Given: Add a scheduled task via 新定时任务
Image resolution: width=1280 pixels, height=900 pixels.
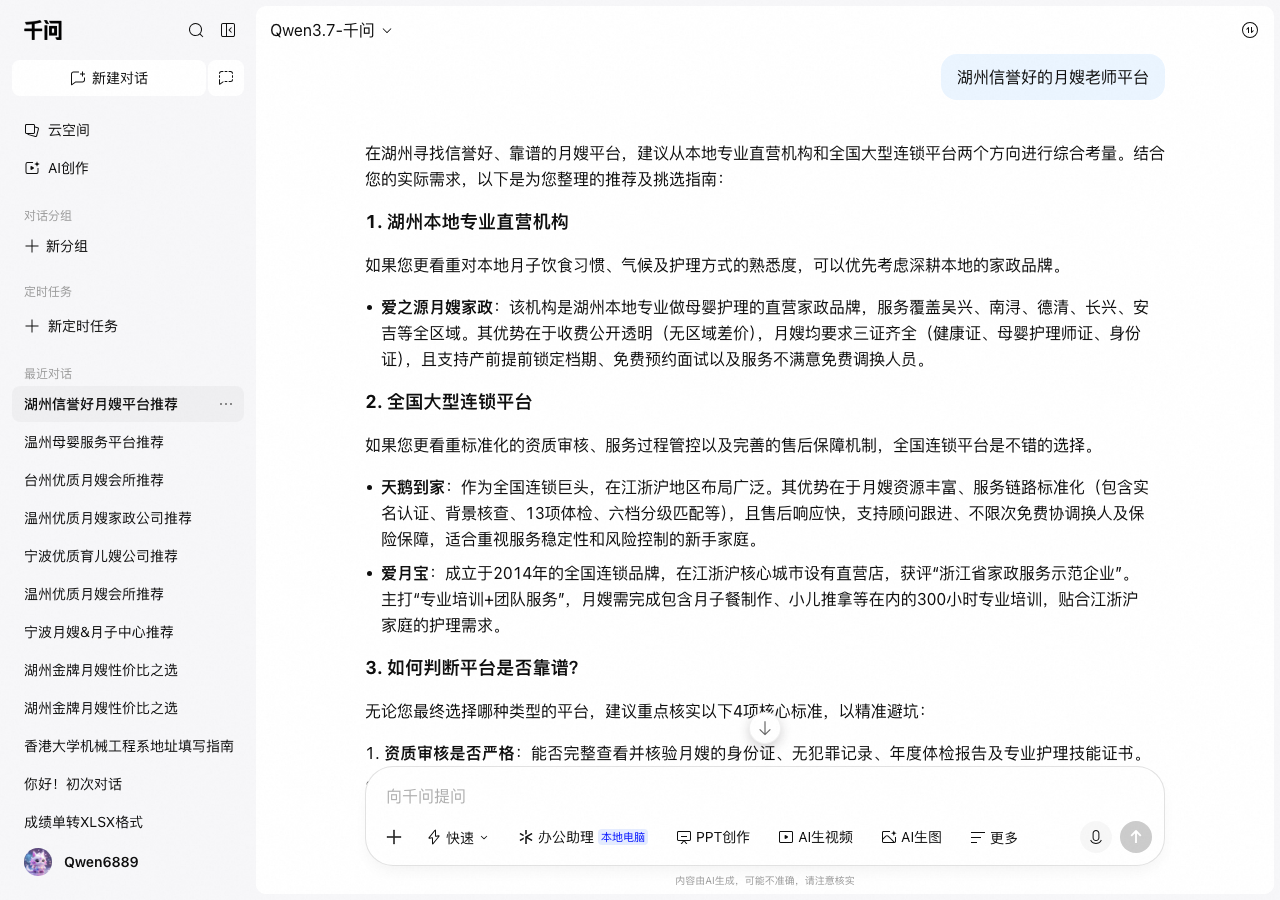Looking at the screenshot, I should pyautogui.click(x=128, y=326).
